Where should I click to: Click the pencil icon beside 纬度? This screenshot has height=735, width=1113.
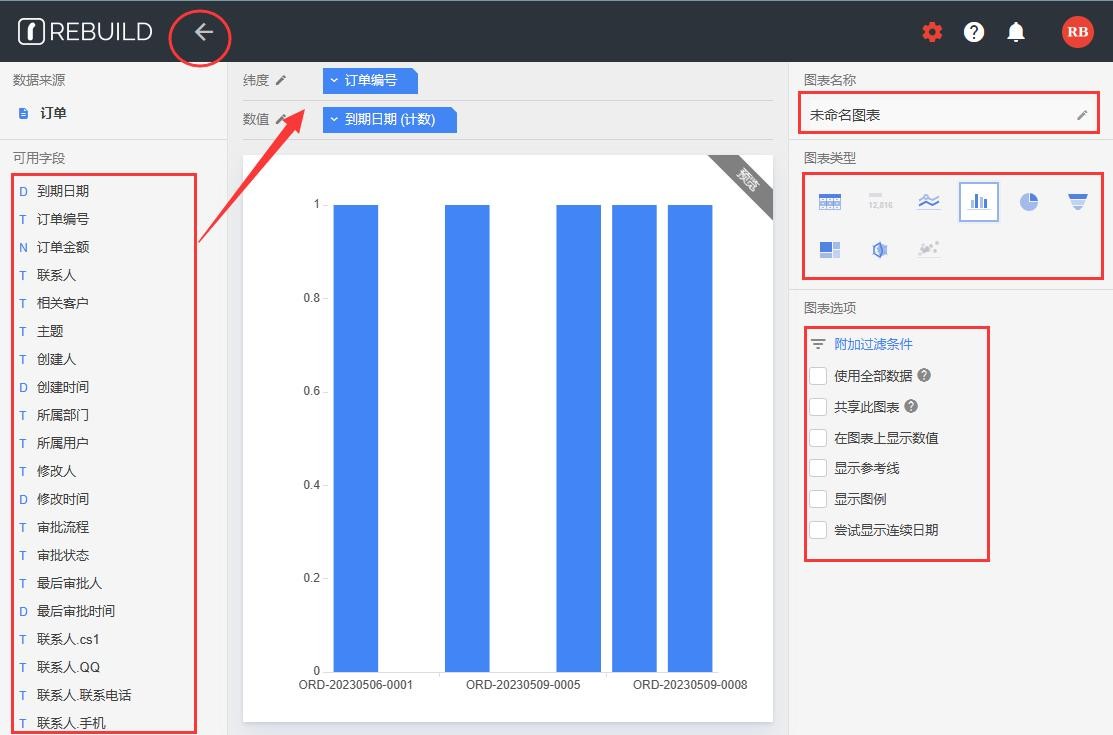(x=281, y=80)
